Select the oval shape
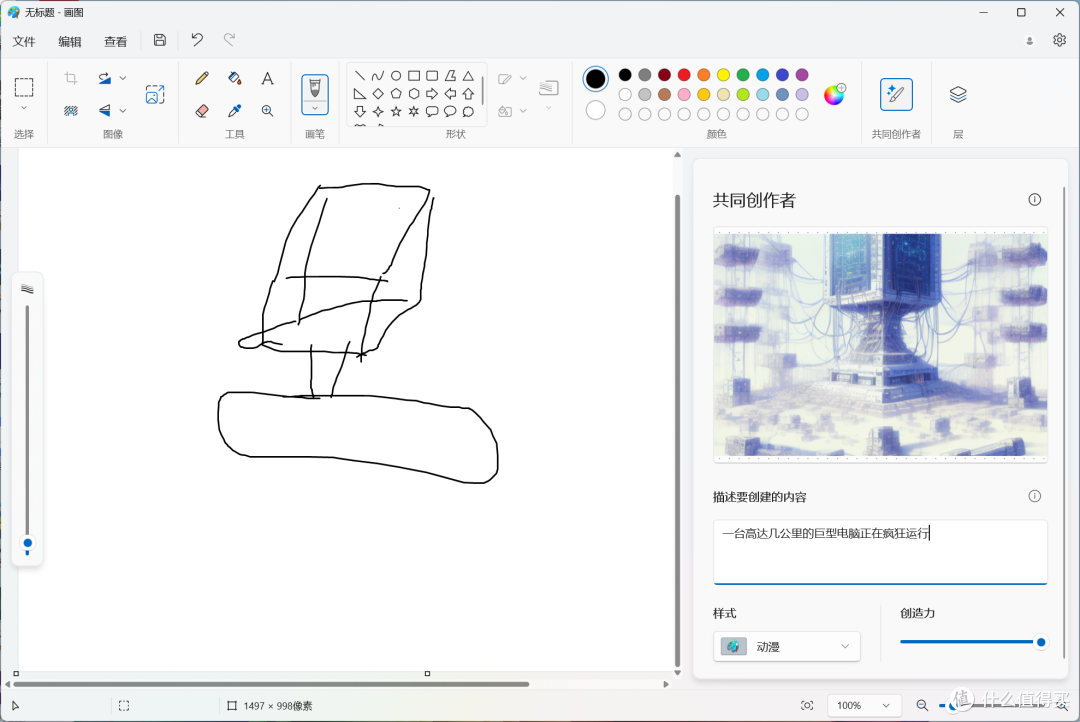 pyautogui.click(x=396, y=76)
